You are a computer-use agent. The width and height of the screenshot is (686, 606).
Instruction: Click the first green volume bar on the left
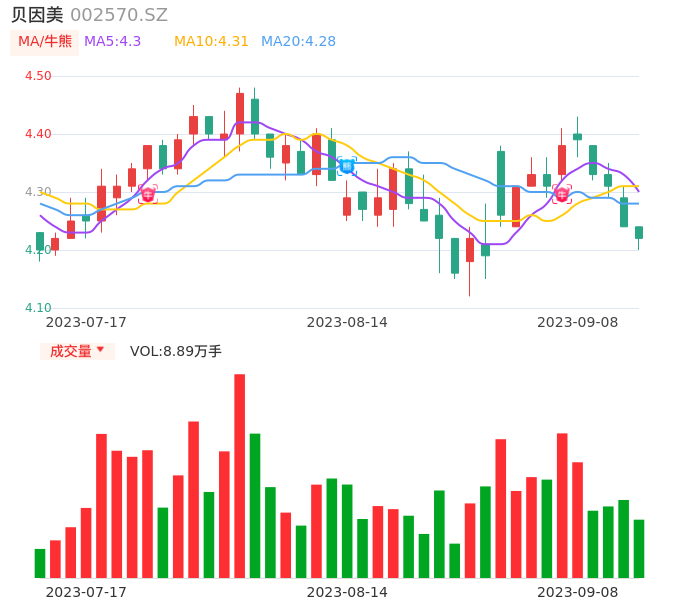point(40,563)
